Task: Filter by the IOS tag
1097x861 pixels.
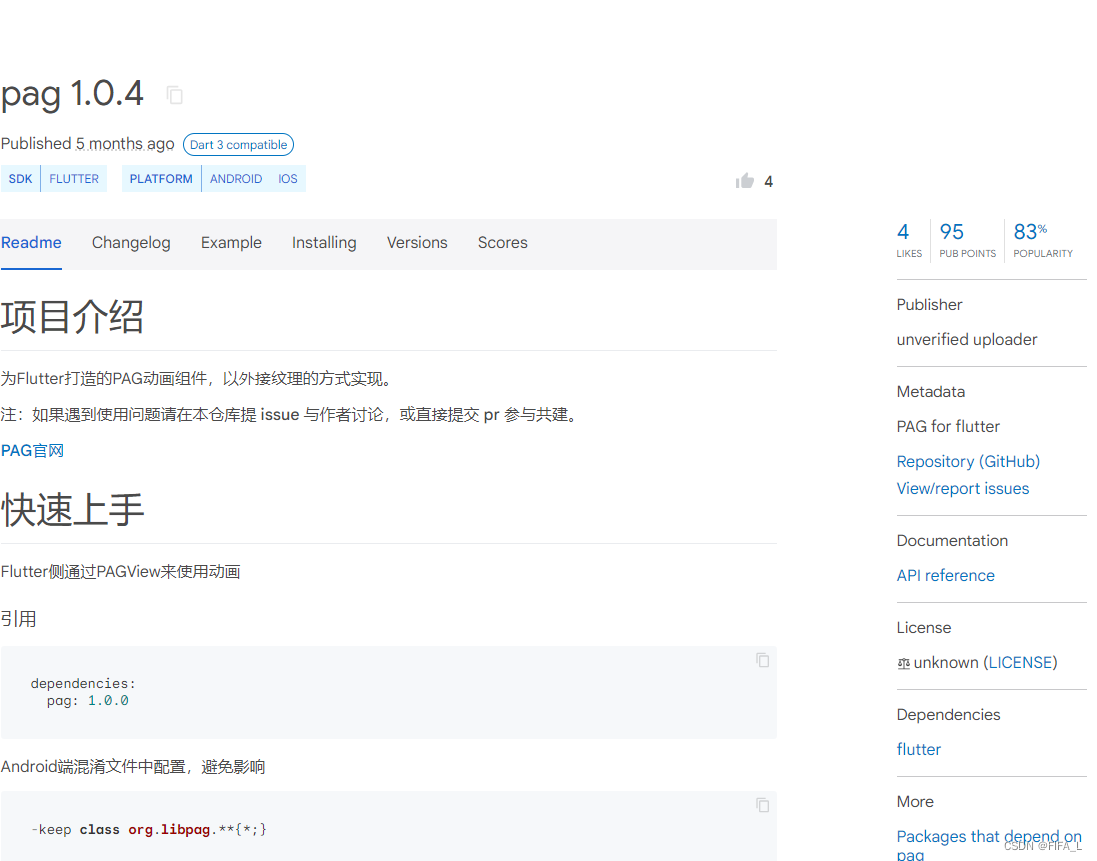Action: 288,179
